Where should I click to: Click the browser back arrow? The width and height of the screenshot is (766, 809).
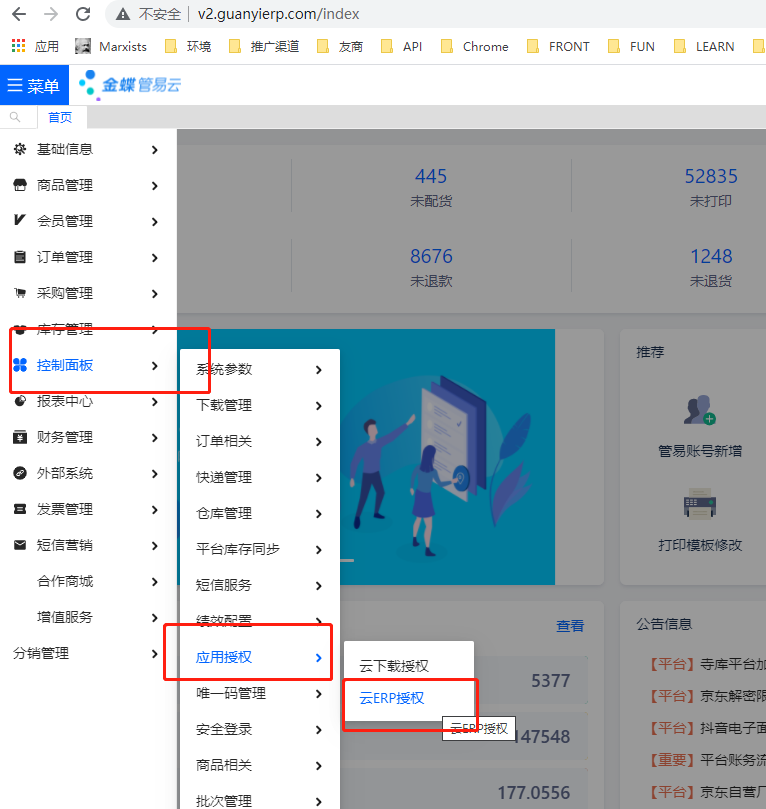19,14
